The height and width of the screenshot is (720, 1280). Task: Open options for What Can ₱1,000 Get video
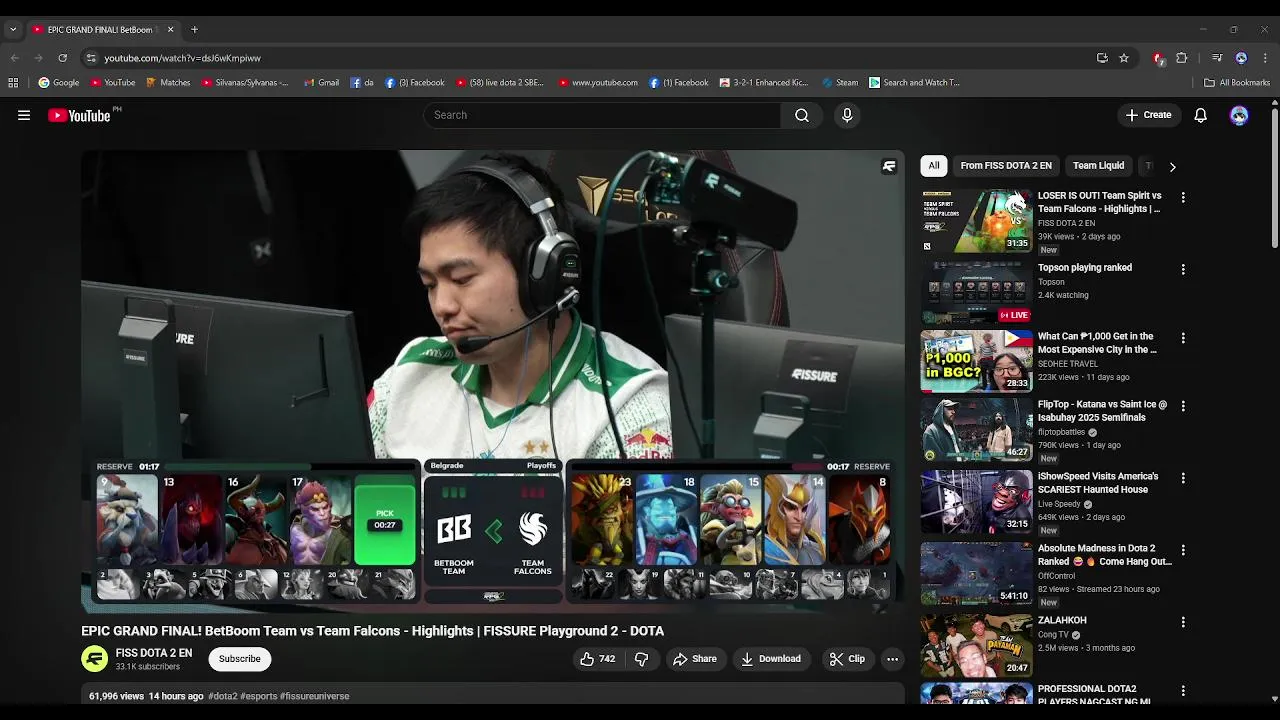point(1183,338)
